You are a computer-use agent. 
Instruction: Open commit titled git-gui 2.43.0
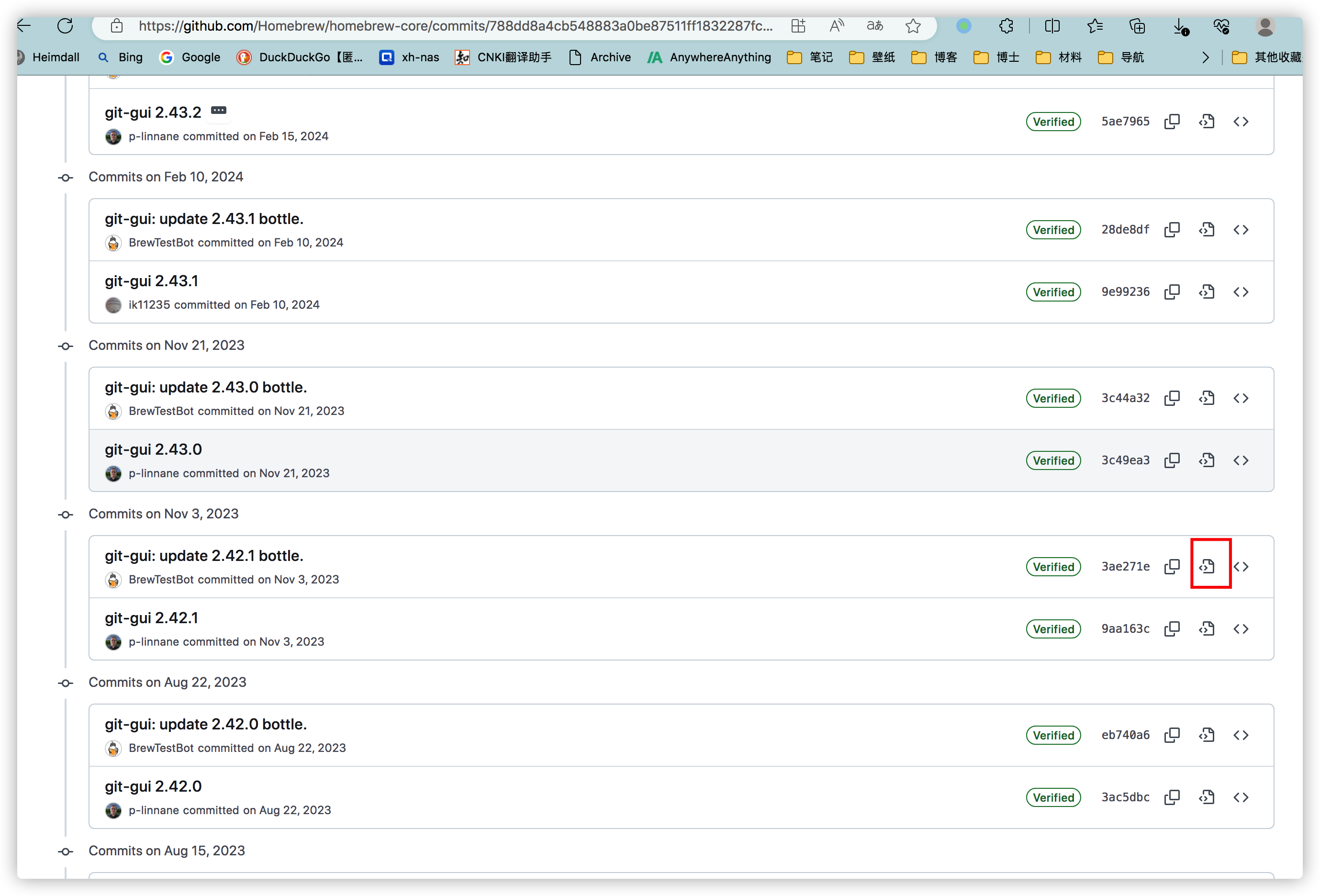point(153,449)
